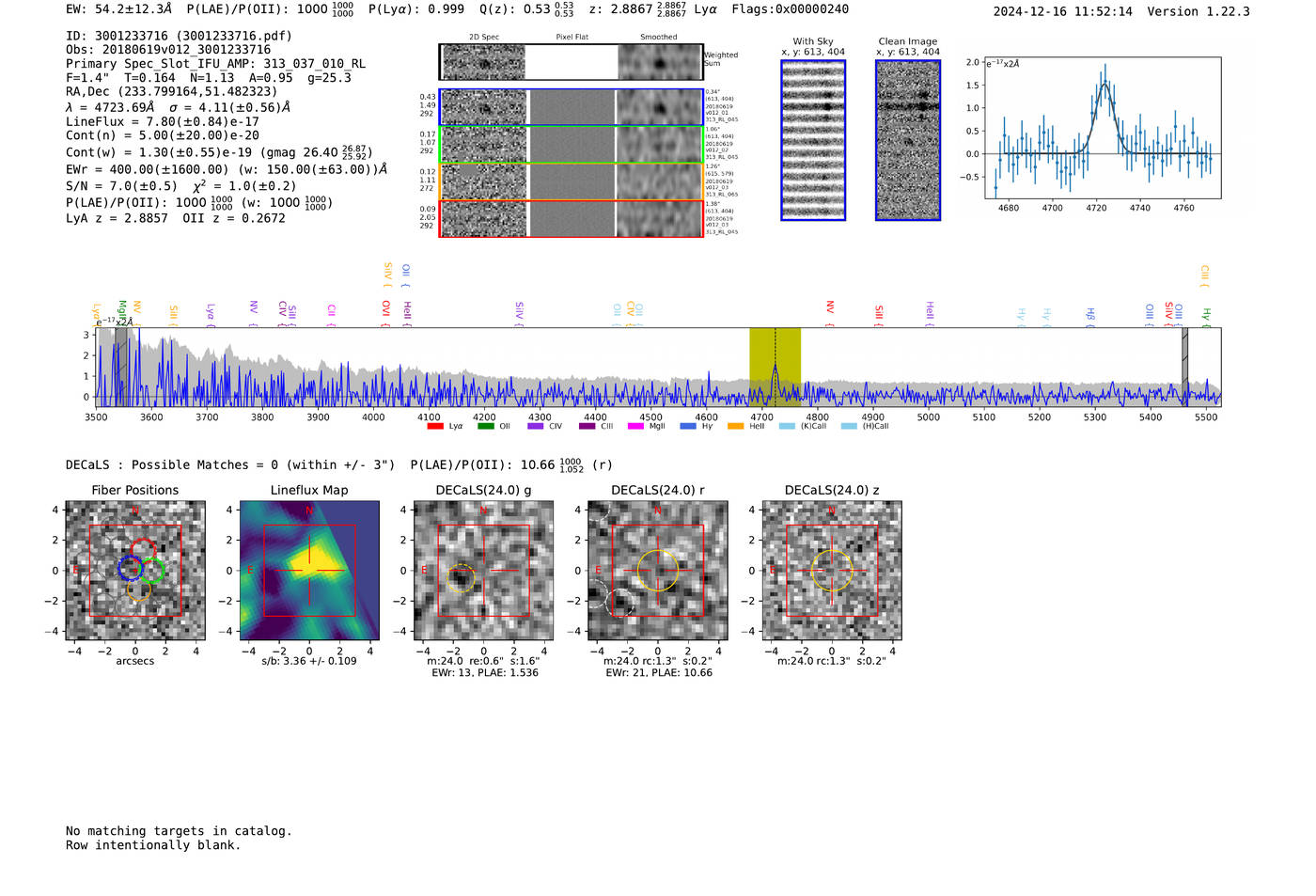Screen dimensions: 1316x896
Task: Click the yellow aperture circle in DECaLS r
Action: 658,571
